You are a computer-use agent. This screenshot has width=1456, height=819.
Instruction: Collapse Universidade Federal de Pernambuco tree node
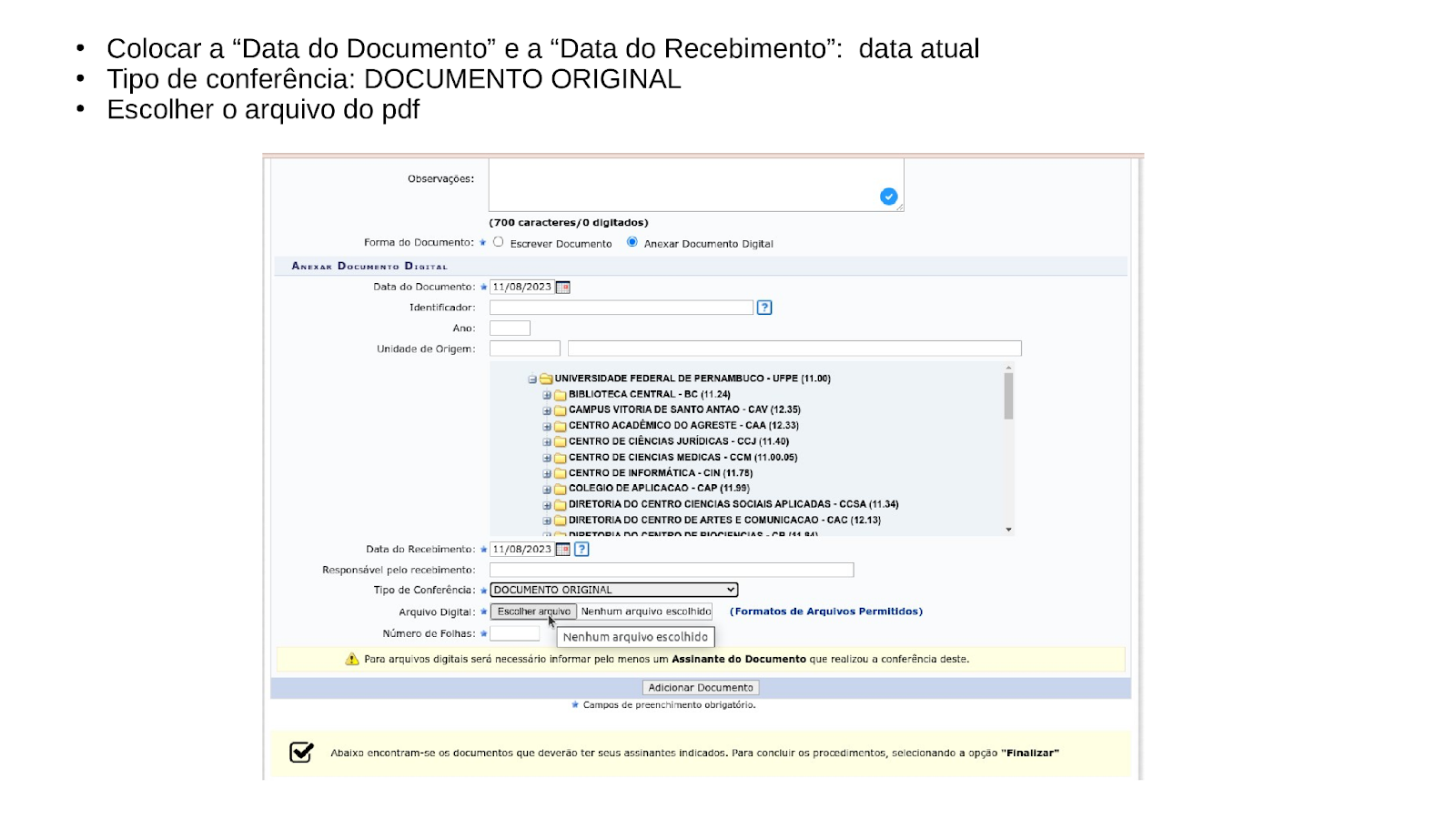point(532,379)
